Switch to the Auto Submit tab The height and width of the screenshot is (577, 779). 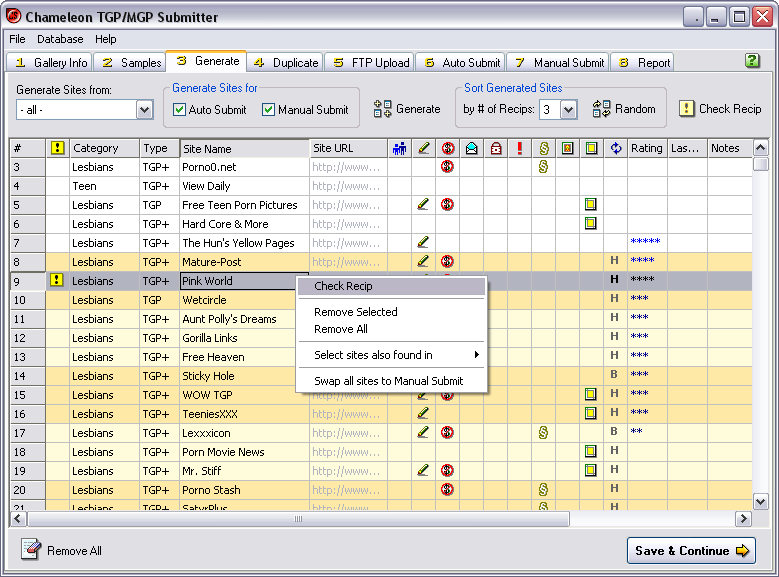pyautogui.click(x=461, y=63)
